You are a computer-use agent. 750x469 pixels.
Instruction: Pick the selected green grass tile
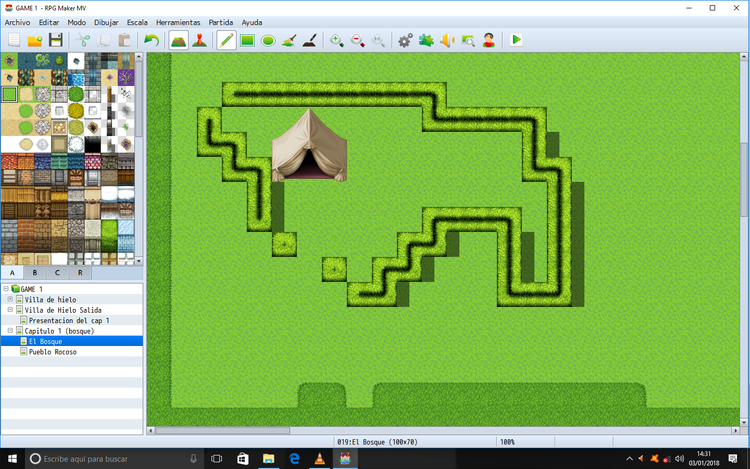click(9, 94)
